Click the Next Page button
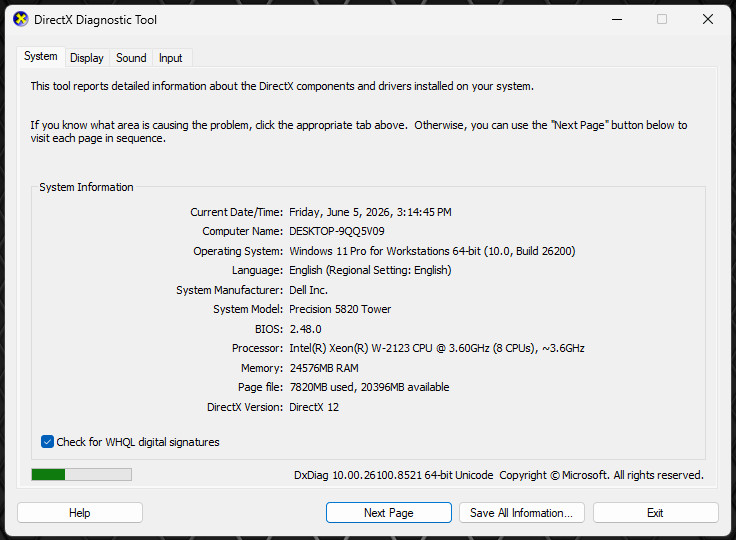Viewport: 736px width, 540px height. point(389,513)
